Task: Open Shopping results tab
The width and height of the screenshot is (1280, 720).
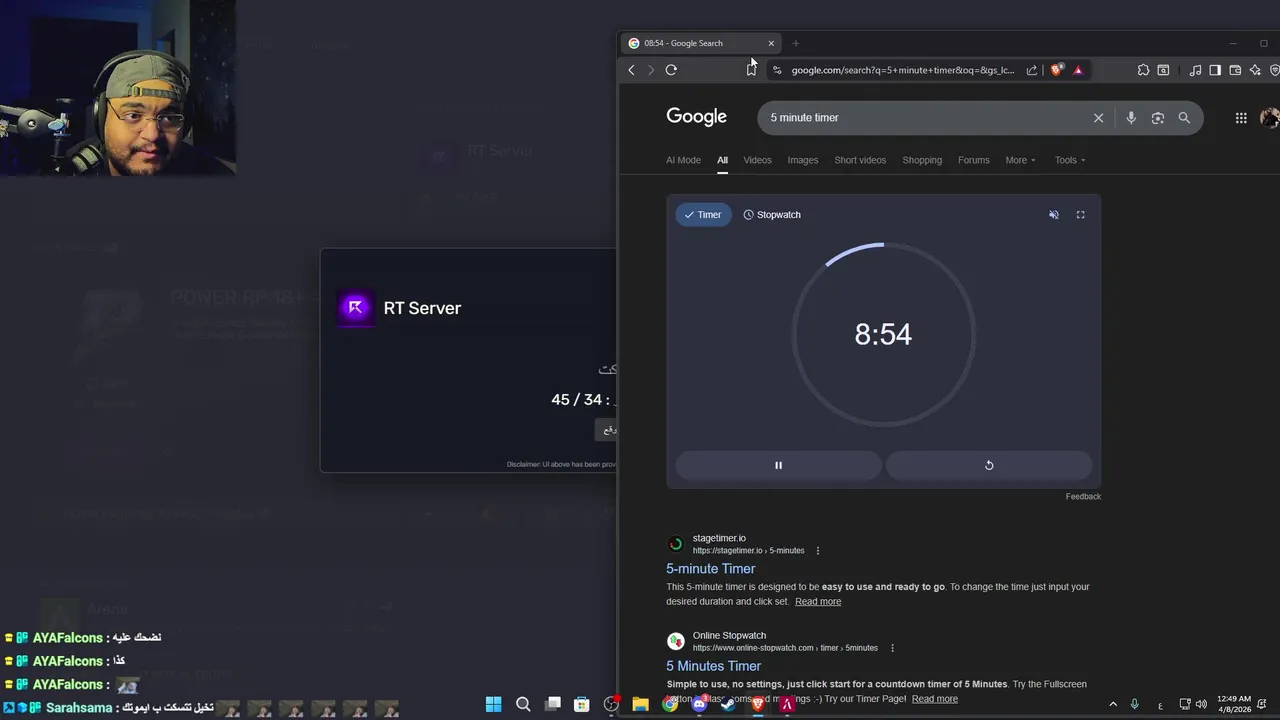Action: [922, 160]
